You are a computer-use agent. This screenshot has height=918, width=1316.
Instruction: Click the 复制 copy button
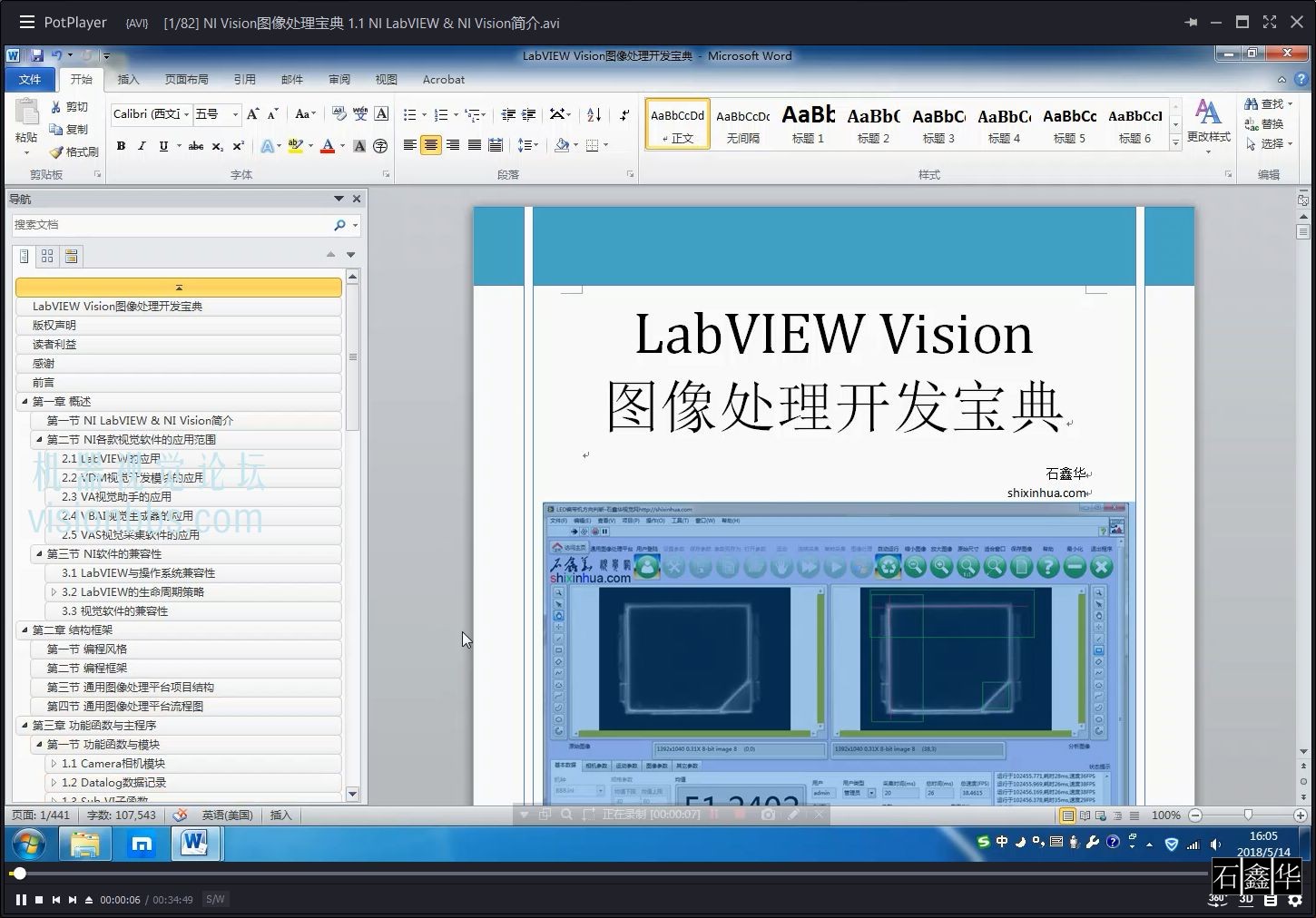(69, 130)
